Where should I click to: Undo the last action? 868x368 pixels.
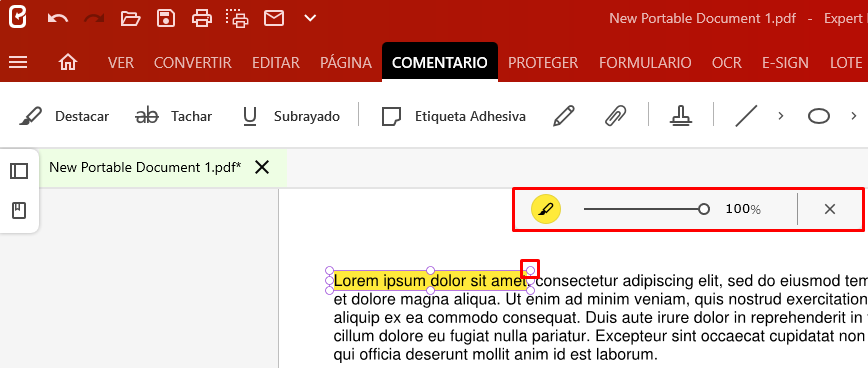(x=58, y=18)
